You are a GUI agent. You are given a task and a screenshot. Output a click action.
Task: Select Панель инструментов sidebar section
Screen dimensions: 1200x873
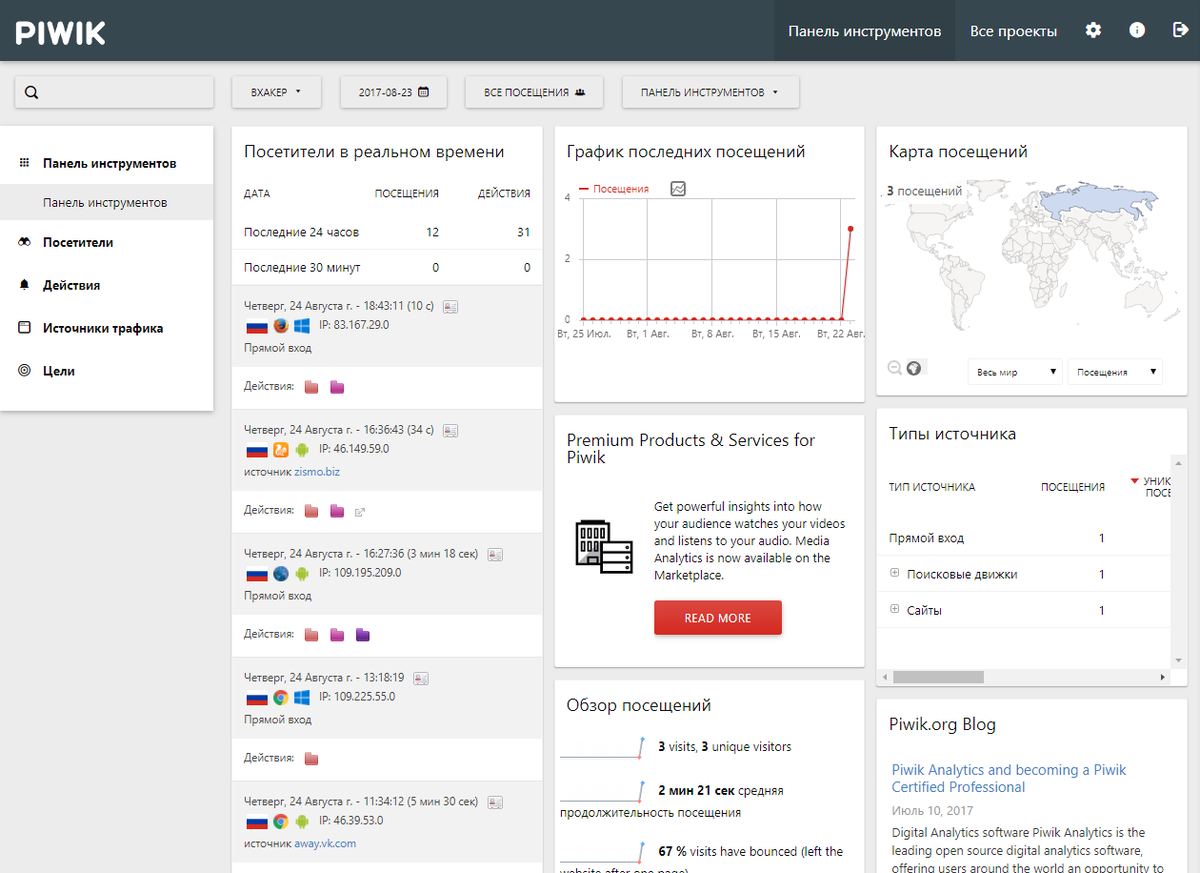107,163
